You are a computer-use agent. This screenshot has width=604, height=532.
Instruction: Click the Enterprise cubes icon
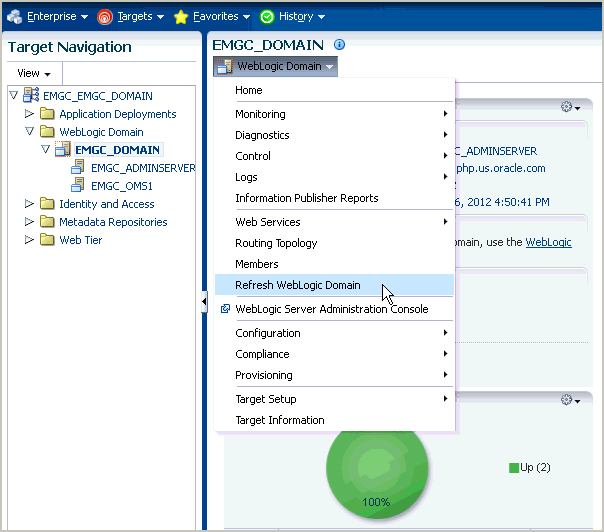15,17
